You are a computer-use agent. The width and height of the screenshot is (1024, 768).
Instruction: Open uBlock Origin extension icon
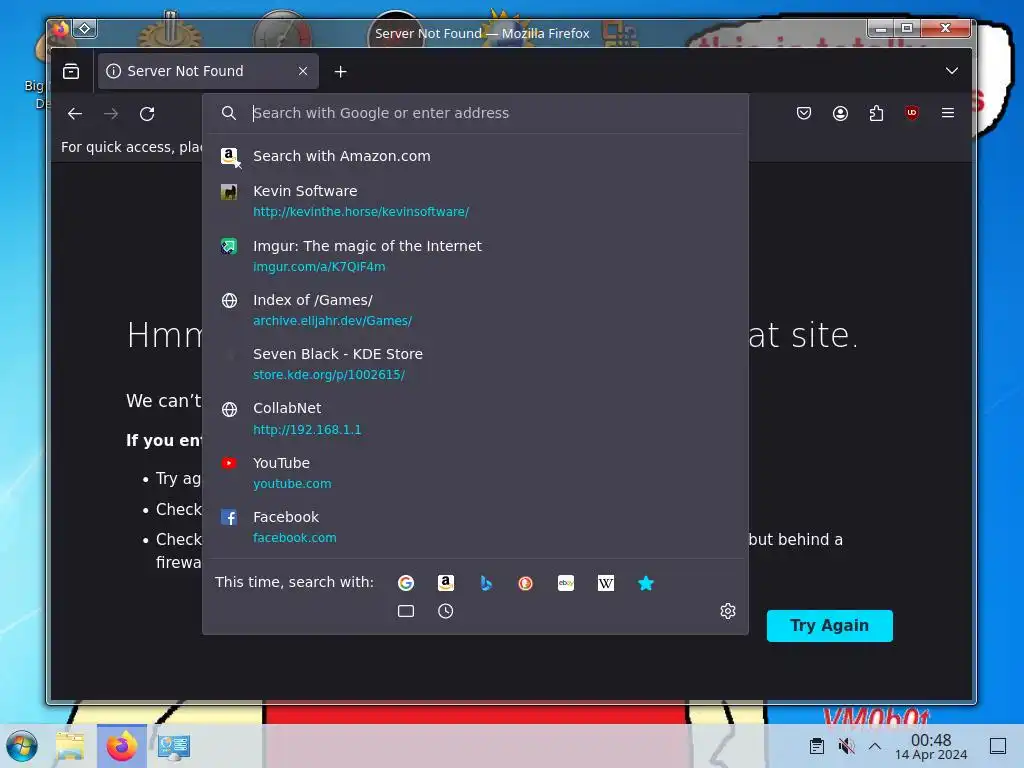[x=912, y=113]
